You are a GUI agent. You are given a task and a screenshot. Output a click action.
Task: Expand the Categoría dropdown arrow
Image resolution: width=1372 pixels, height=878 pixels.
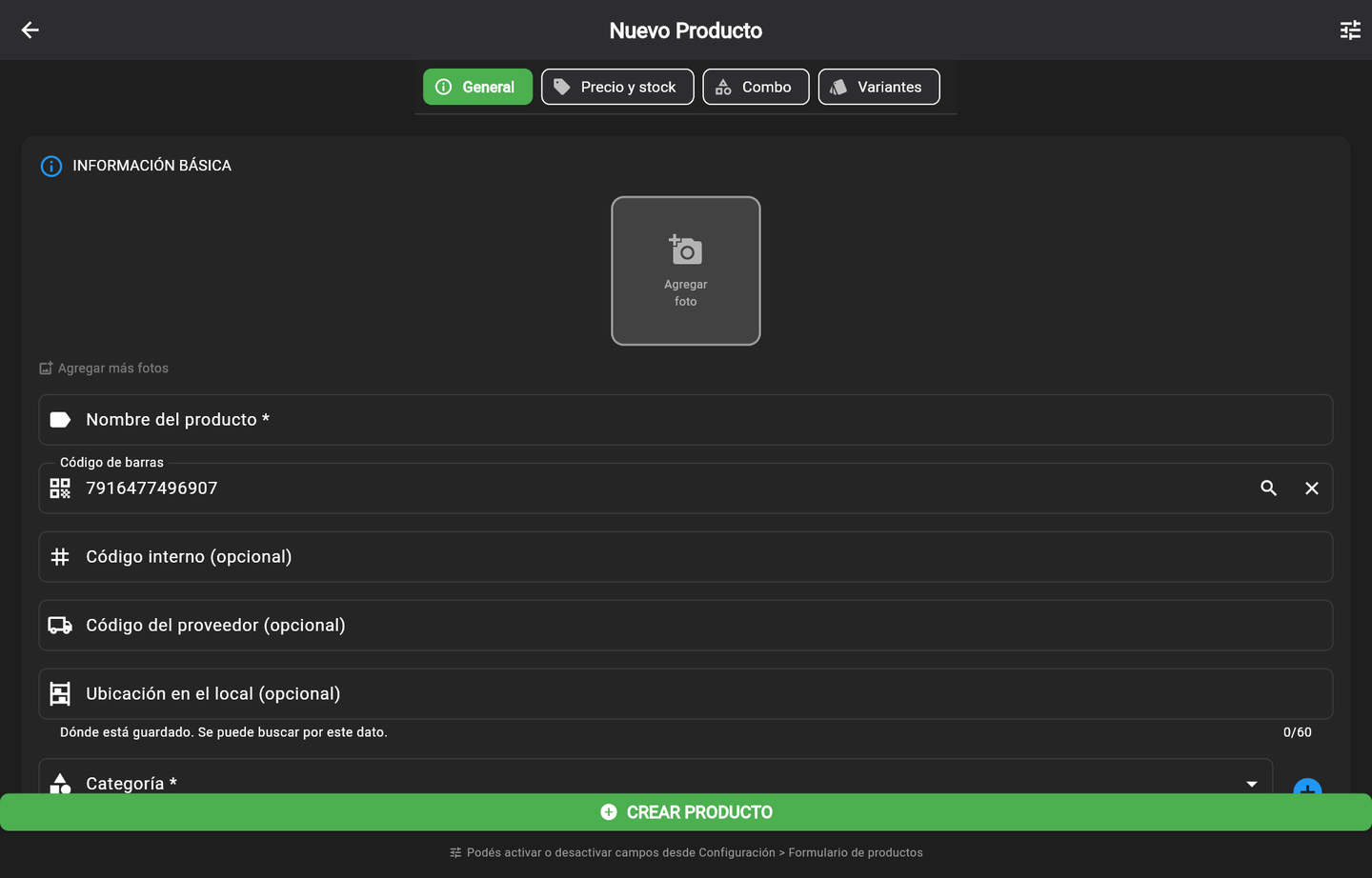pos(1252,784)
